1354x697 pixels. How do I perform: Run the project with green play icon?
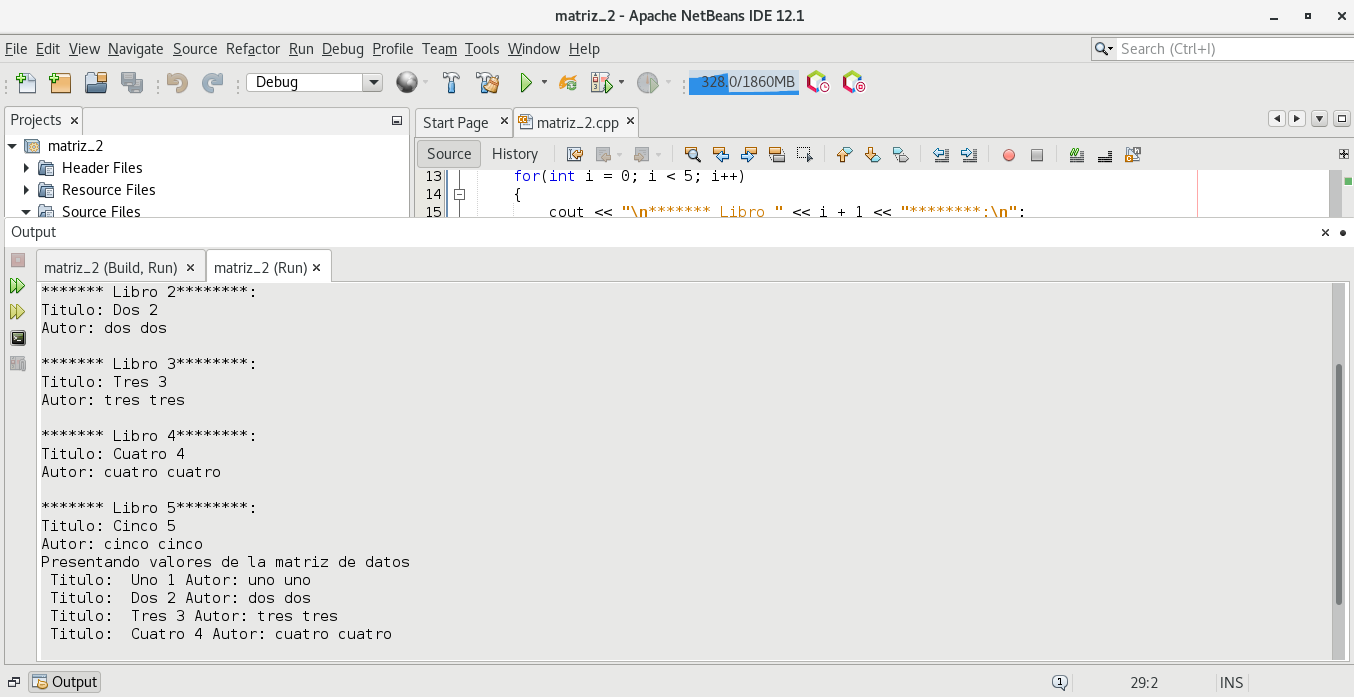[x=525, y=83]
